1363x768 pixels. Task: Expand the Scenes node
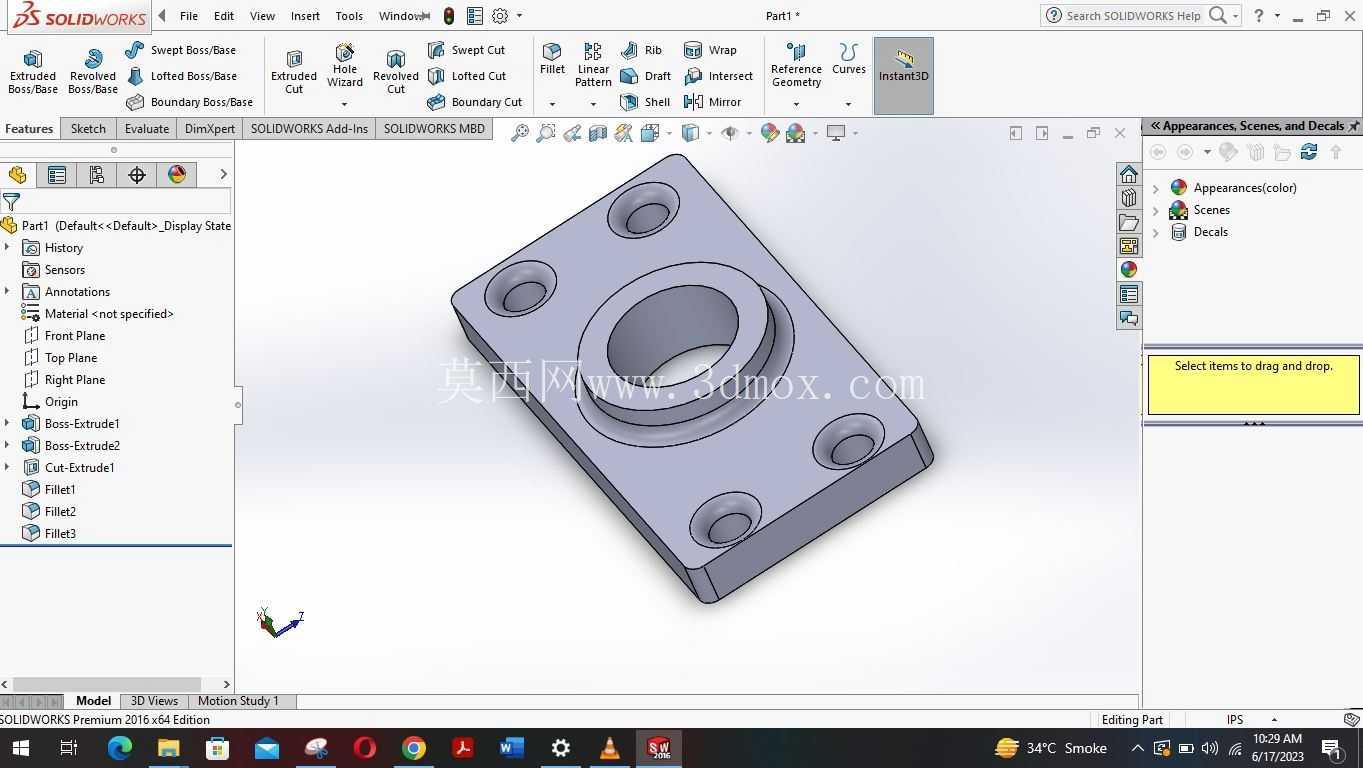[x=1156, y=210]
